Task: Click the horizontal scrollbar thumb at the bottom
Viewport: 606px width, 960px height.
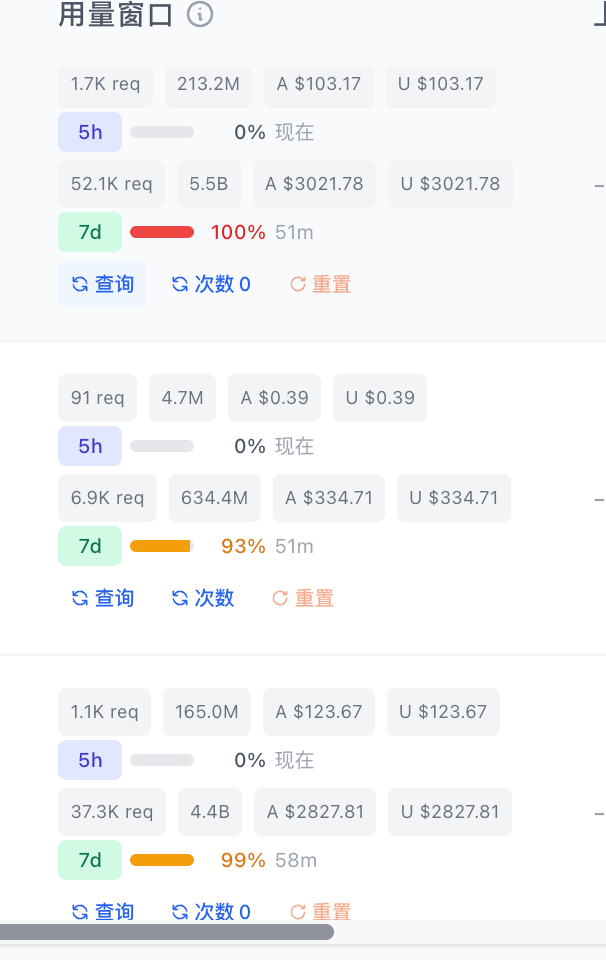Action: coord(166,932)
